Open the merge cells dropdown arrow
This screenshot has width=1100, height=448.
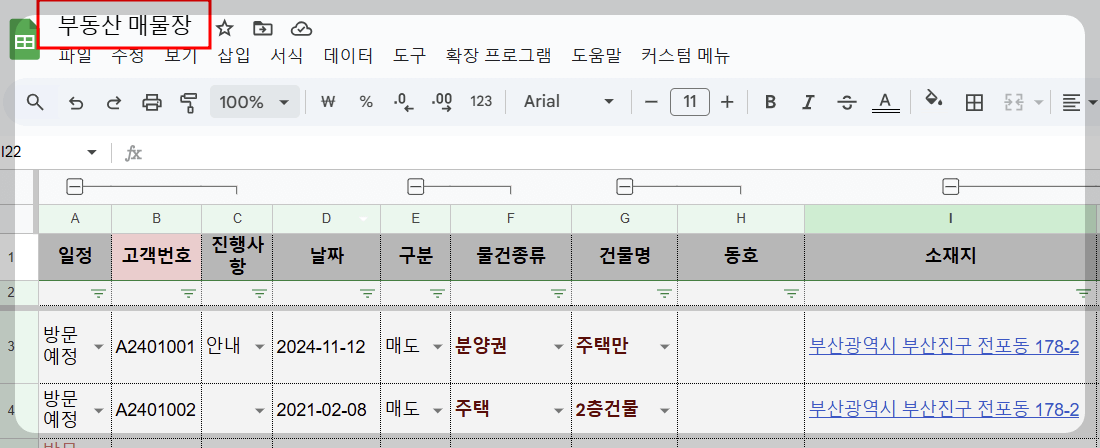pos(1038,103)
